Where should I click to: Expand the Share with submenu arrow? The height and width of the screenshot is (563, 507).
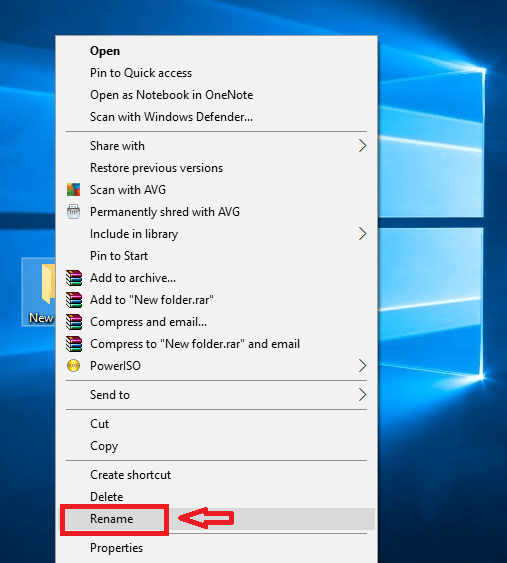[x=362, y=146]
